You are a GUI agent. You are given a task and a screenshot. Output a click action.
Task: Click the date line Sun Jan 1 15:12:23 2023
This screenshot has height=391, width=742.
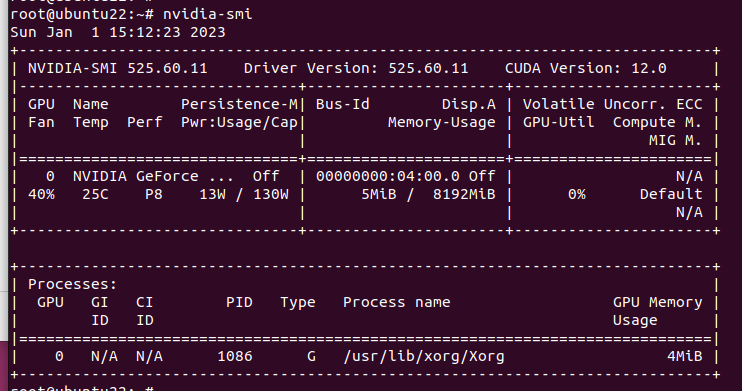pos(118,32)
